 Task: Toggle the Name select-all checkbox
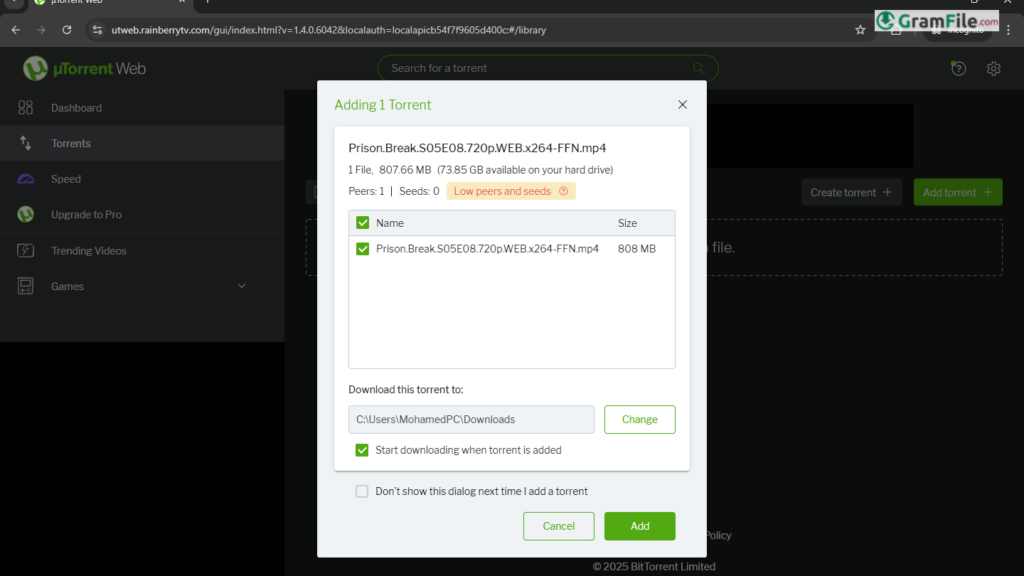362,223
